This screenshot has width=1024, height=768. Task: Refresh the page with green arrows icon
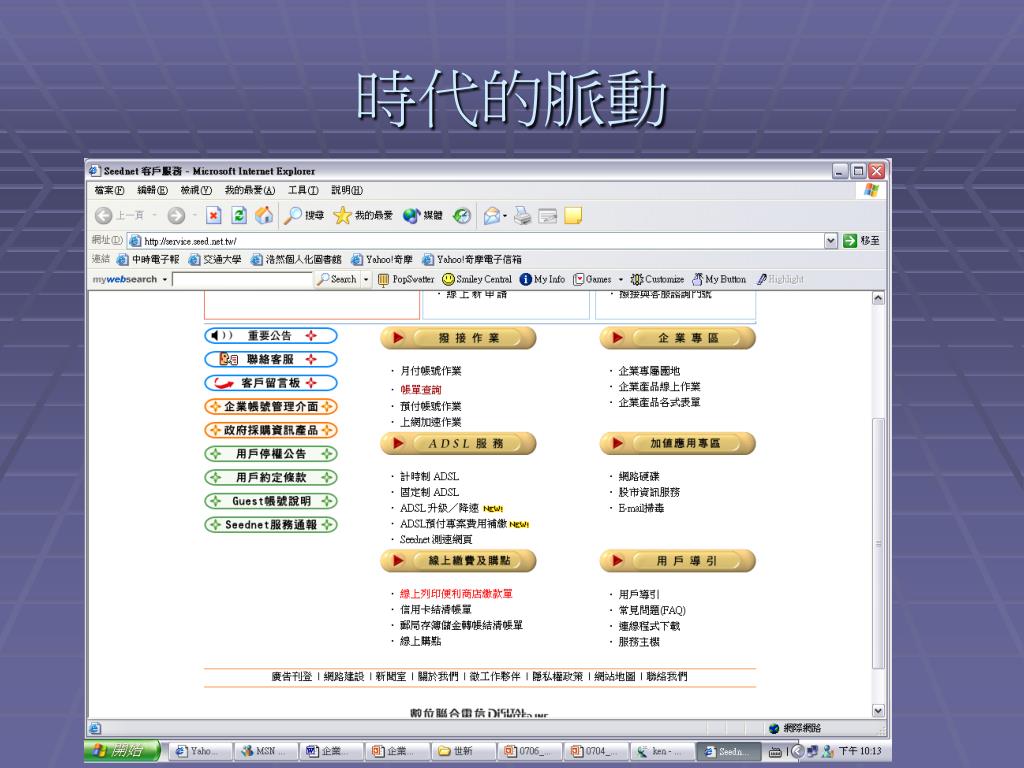tap(239, 216)
